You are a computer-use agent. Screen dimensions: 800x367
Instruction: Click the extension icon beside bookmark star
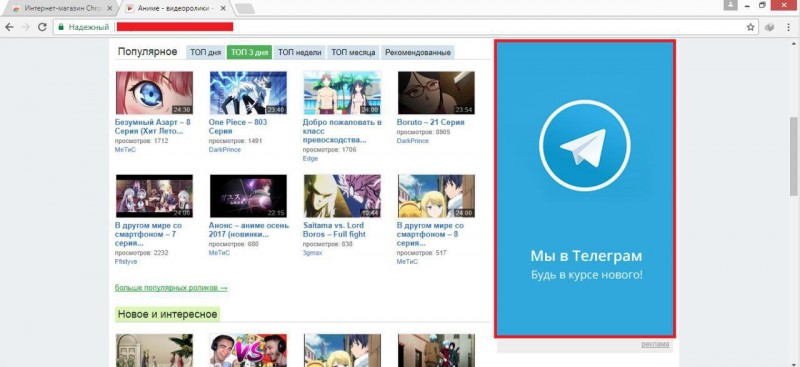[769, 28]
